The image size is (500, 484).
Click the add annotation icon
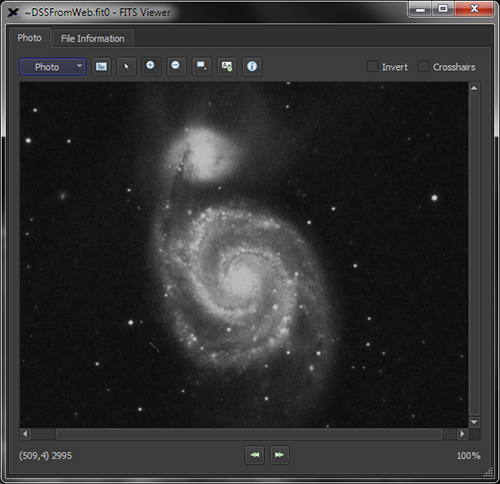point(227,67)
